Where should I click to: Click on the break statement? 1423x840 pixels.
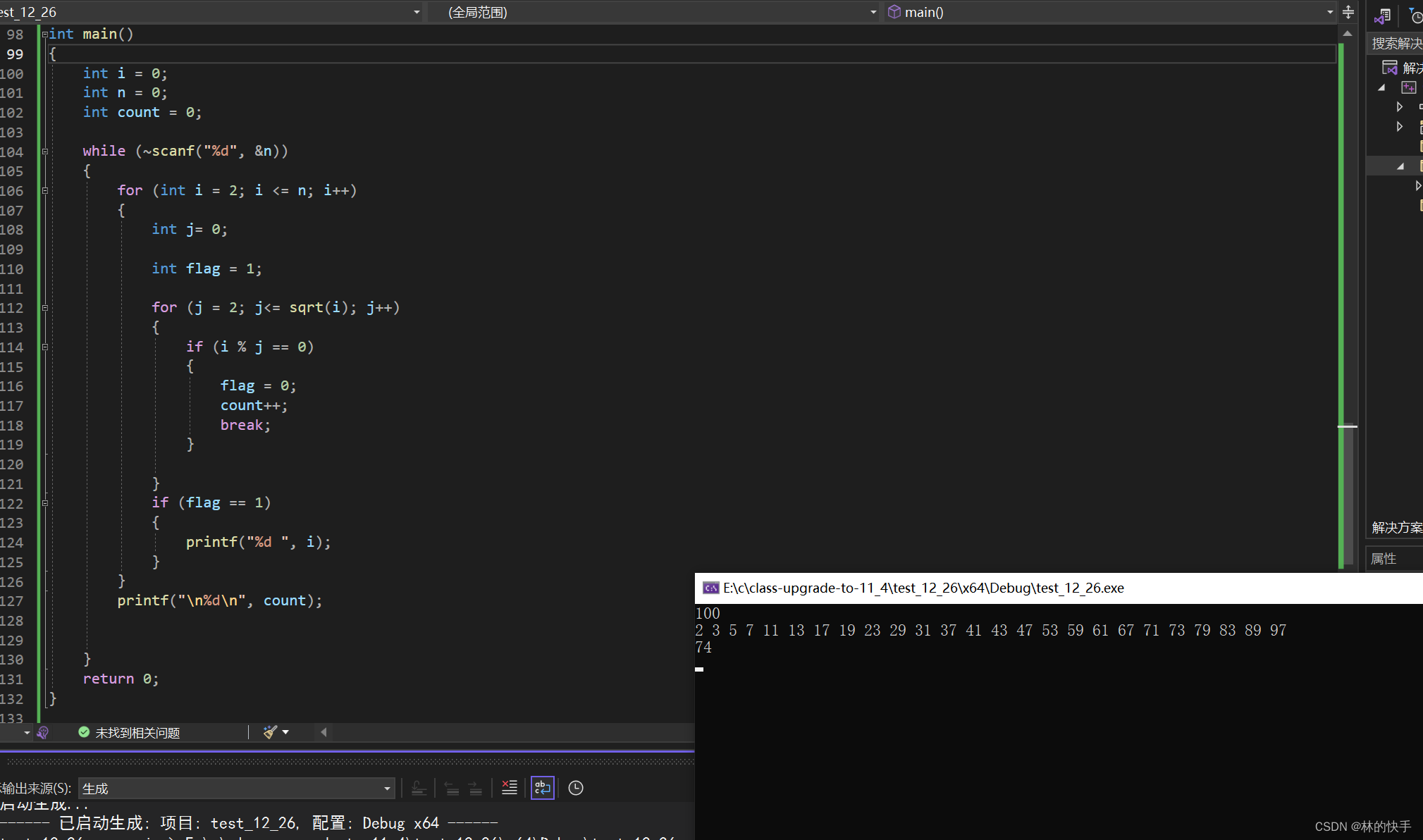(245, 425)
